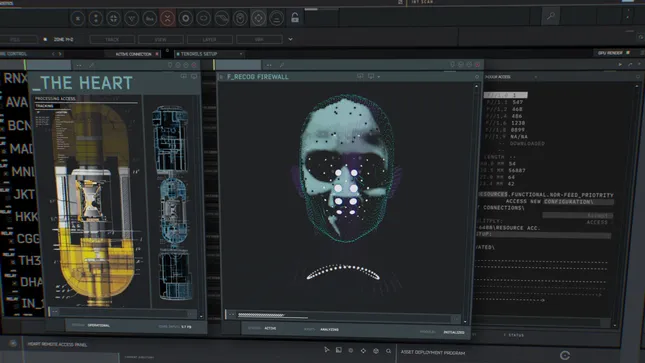Select the crosshair circular tool
Screen dimensions: 645x363
(x=114, y=18)
